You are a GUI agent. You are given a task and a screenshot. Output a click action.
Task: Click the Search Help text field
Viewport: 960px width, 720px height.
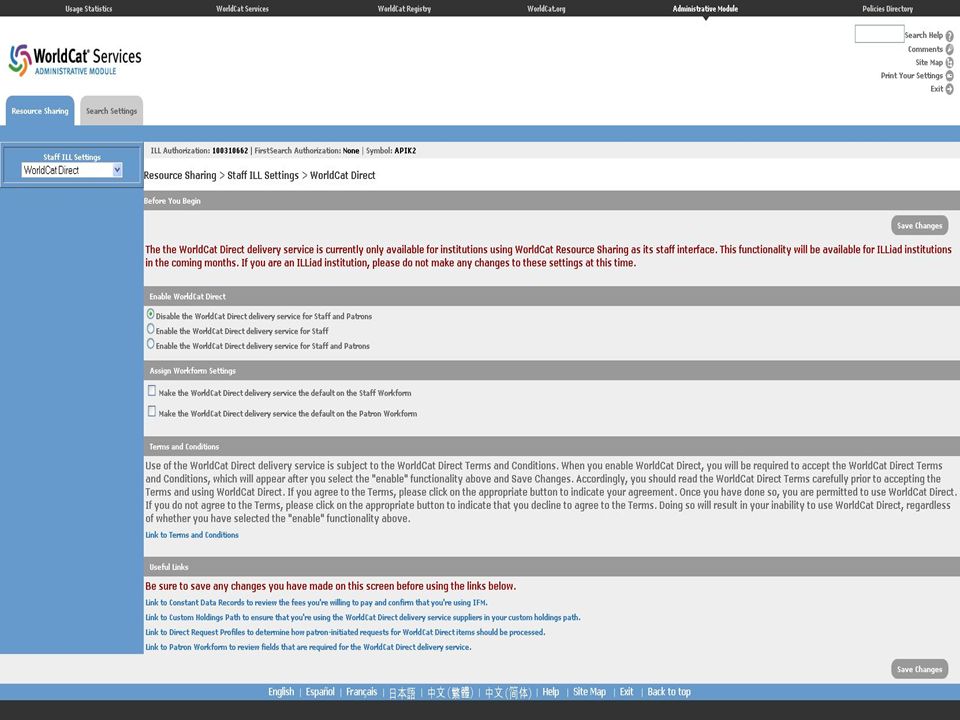point(879,34)
